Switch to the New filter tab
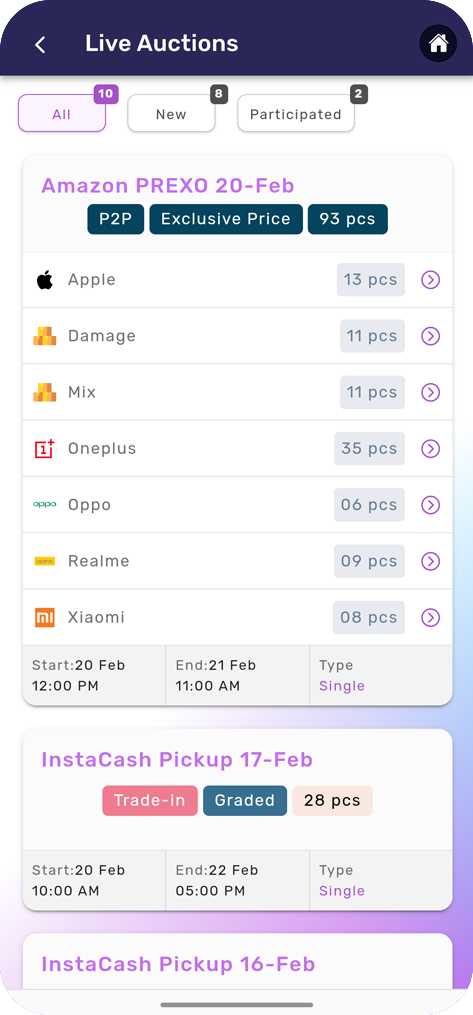 click(171, 114)
